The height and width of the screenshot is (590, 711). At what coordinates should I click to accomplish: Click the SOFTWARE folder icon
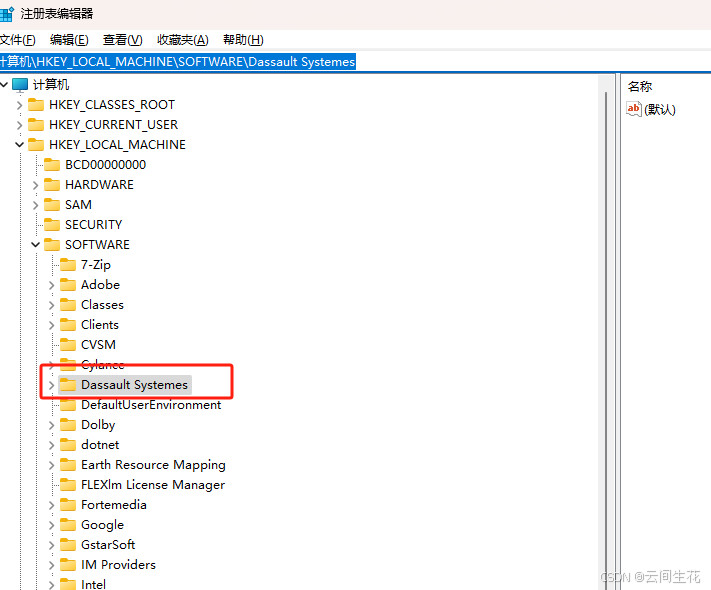tap(52, 244)
